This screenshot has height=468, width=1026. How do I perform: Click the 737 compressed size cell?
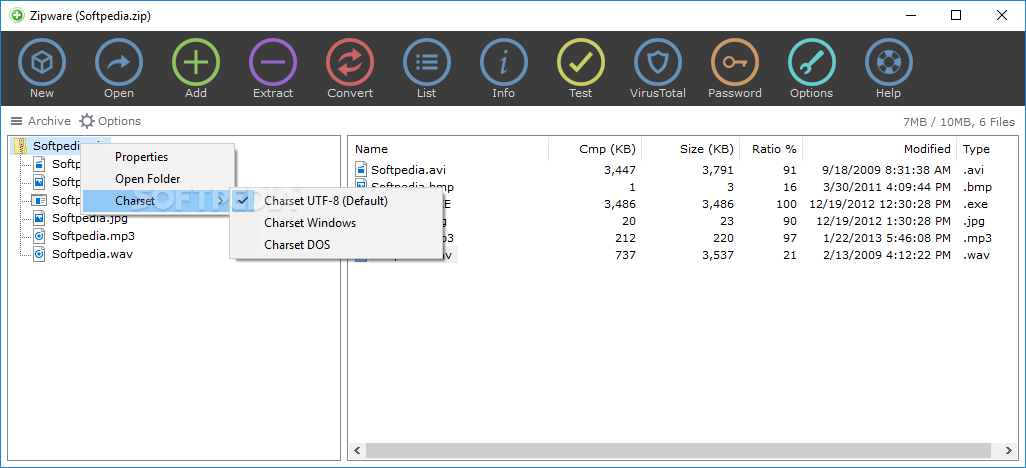pyautogui.click(x=626, y=255)
